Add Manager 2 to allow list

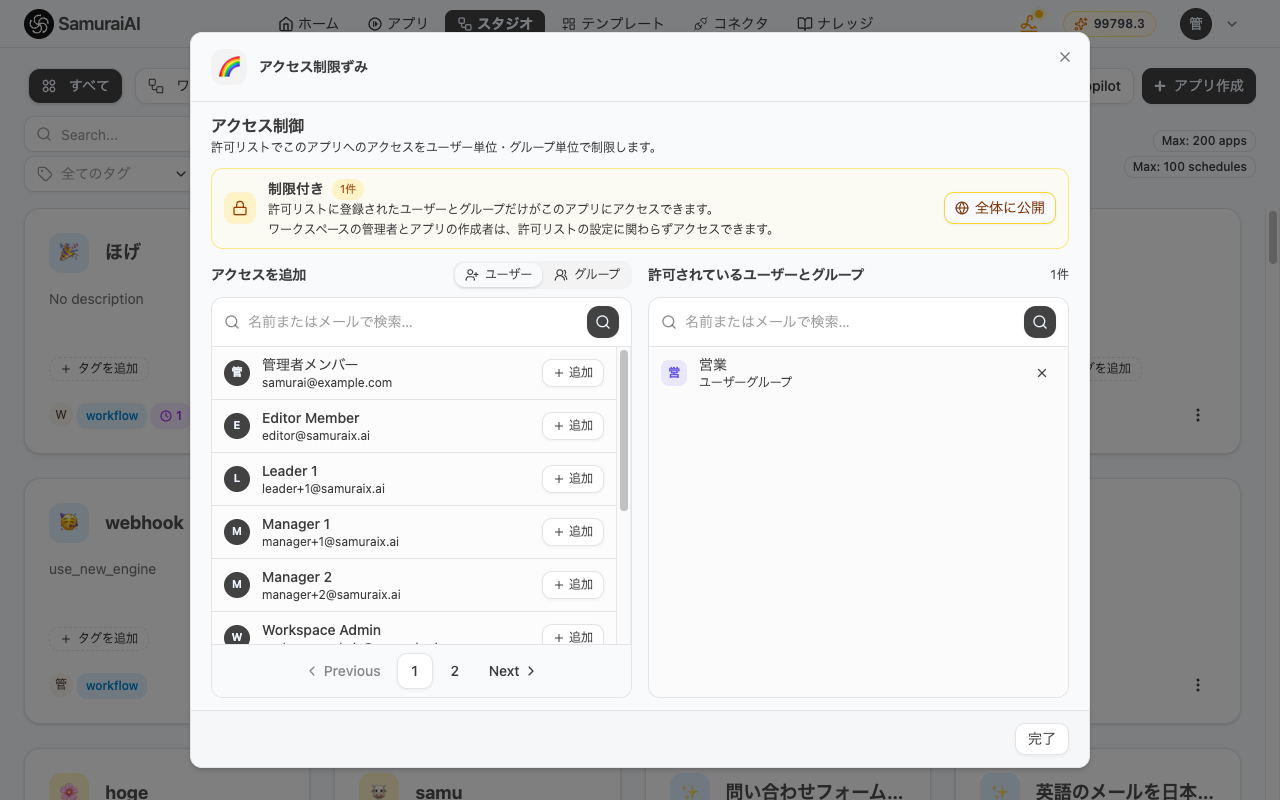(x=573, y=584)
